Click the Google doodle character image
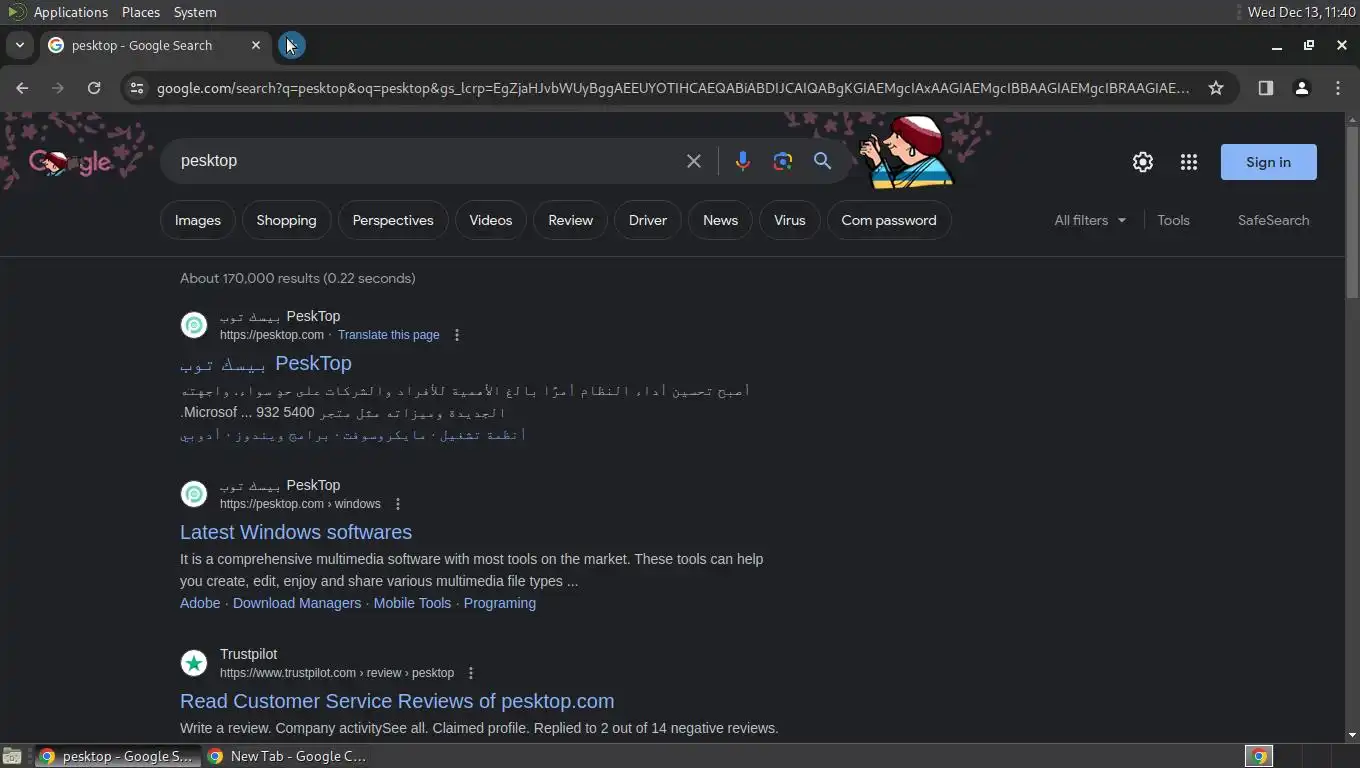The height and width of the screenshot is (768, 1360). (x=908, y=151)
